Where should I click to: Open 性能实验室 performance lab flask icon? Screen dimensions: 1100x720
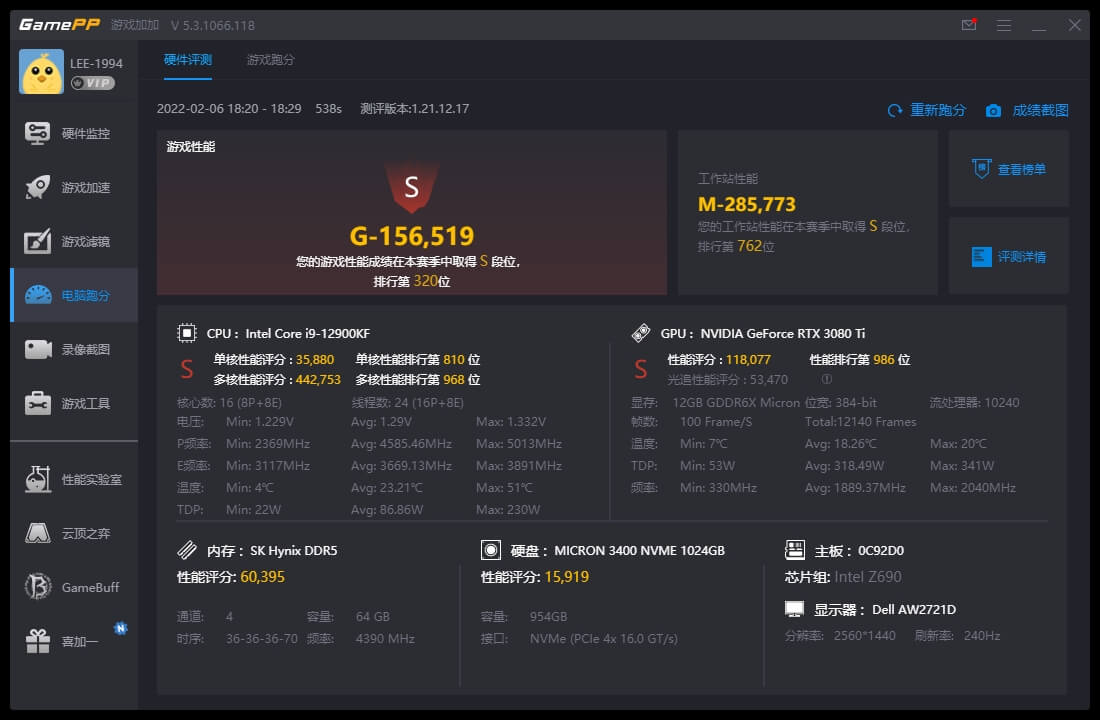38,479
